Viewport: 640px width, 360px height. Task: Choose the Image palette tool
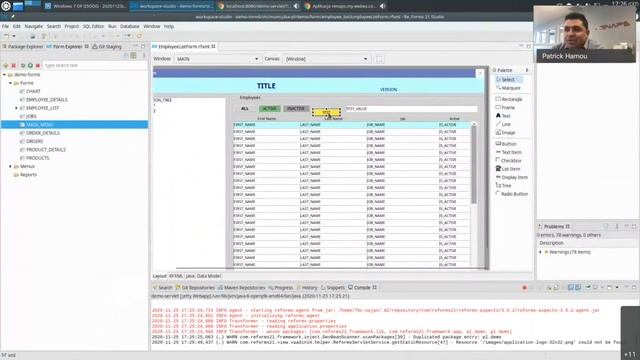[505, 133]
